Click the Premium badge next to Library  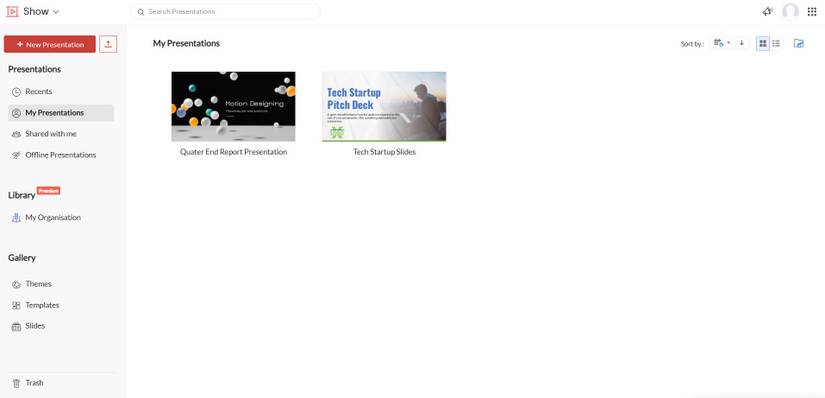click(48, 191)
